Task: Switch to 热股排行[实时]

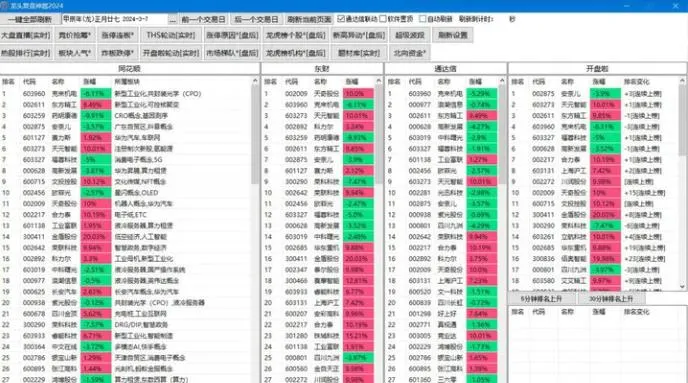Action: click(26, 53)
